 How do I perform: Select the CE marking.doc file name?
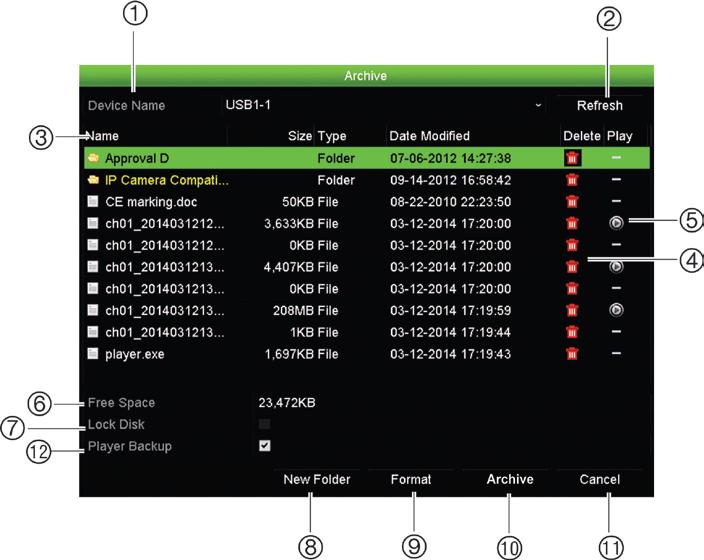tap(151, 202)
